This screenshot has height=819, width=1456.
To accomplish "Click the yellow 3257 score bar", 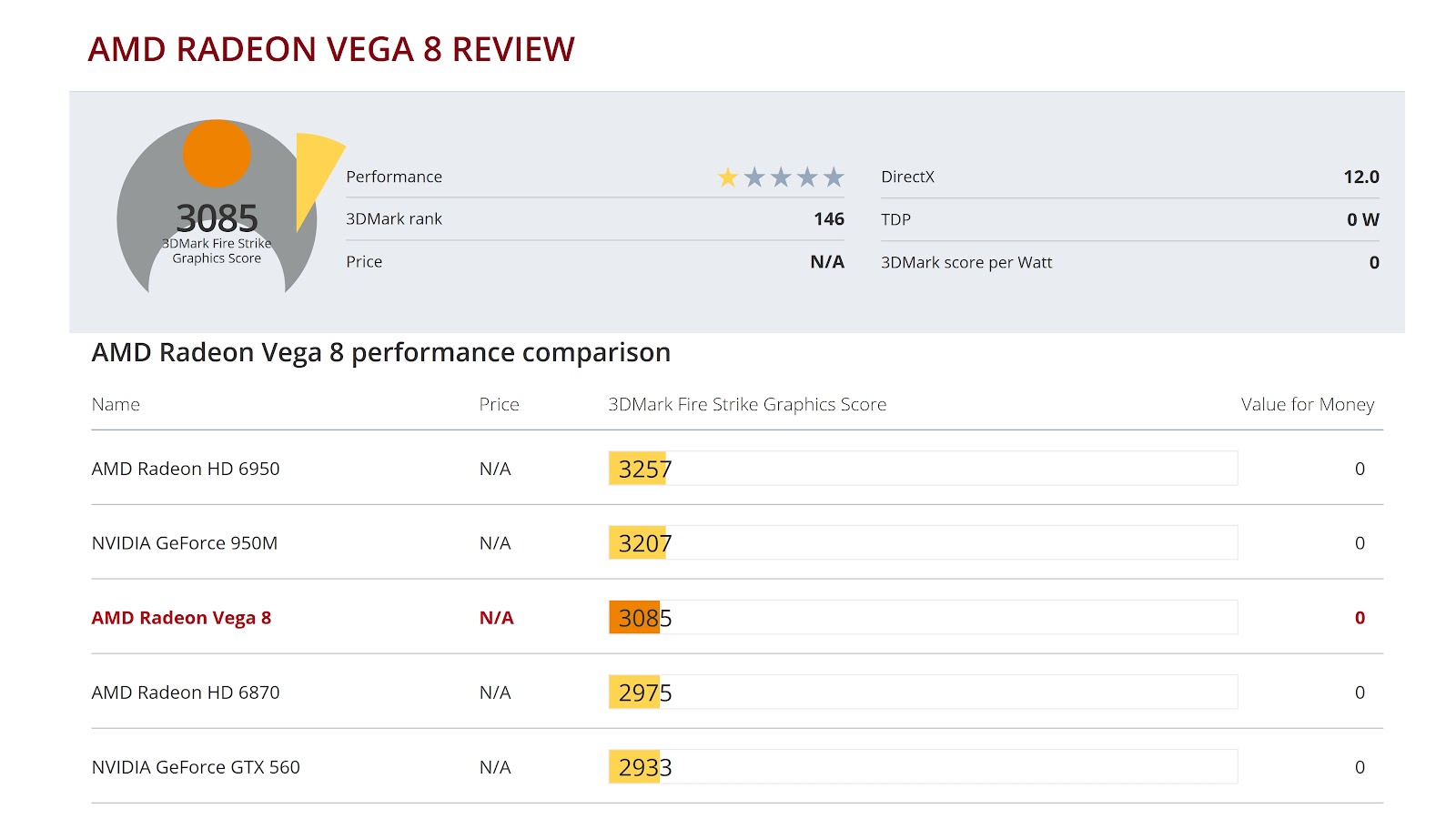I will (x=637, y=469).
